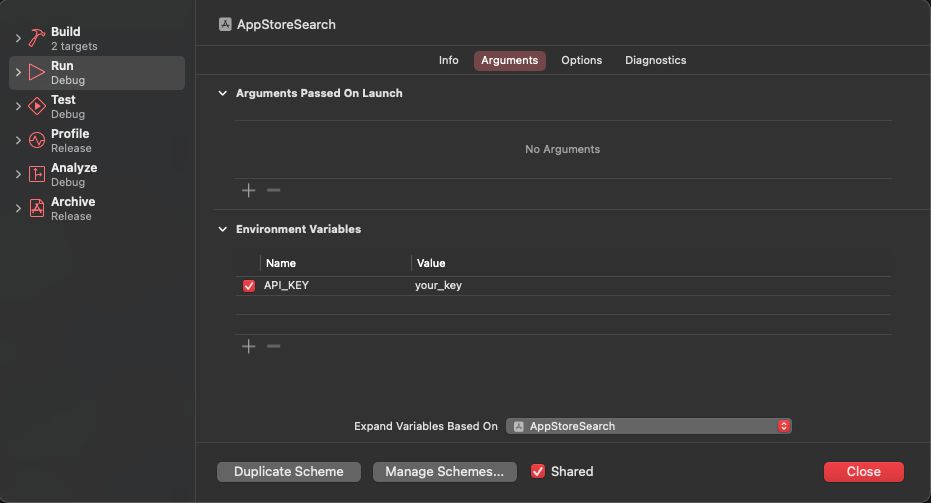This screenshot has height=503, width=931.
Task: Click the your_key value field
Action: pyautogui.click(x=438, y=286)
